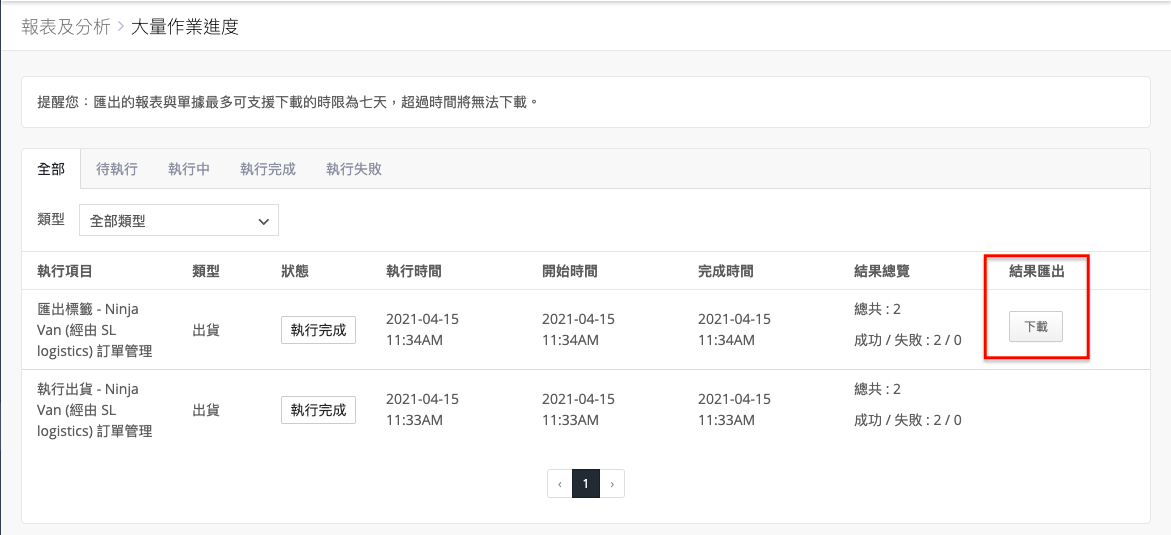Switch to the 執行中 tab
The width and height of the screenshot is (1171, 535).
189,169
